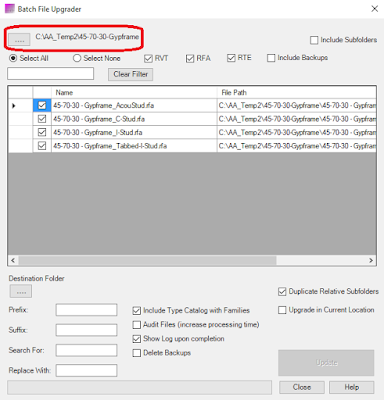
Task: Toggle Show Log upon completion
Action: tap(137, 339)
